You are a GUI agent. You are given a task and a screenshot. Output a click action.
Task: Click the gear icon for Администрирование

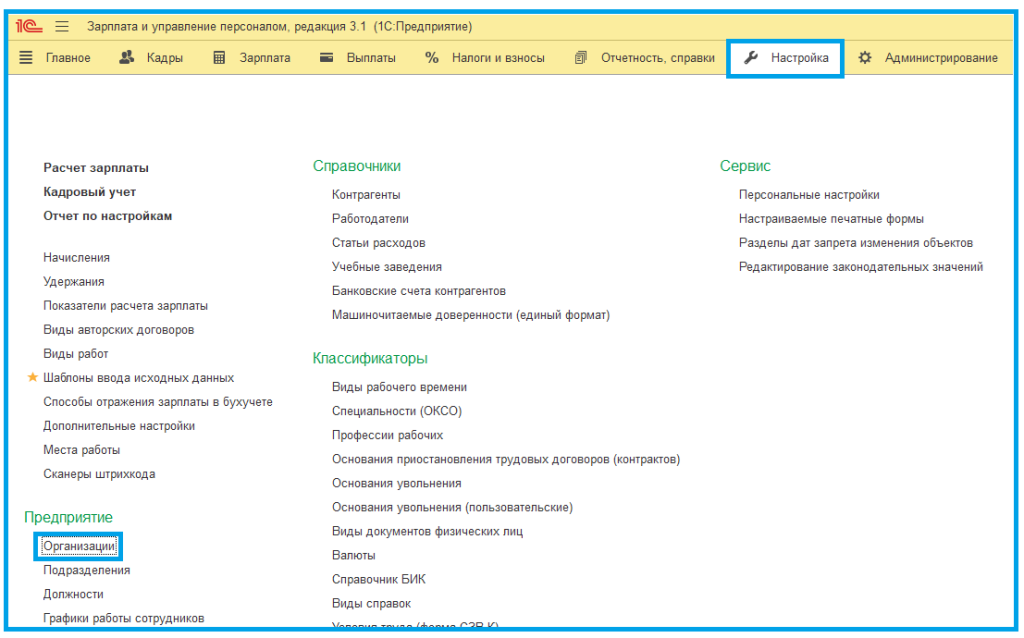click(865, 58)
